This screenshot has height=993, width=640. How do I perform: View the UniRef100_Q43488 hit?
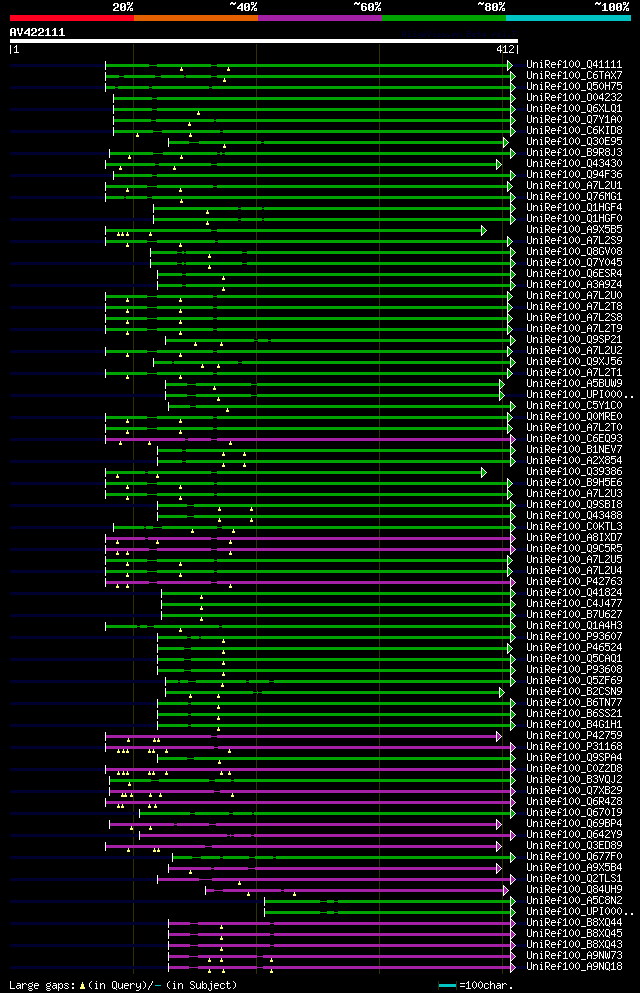coord(574,515)
